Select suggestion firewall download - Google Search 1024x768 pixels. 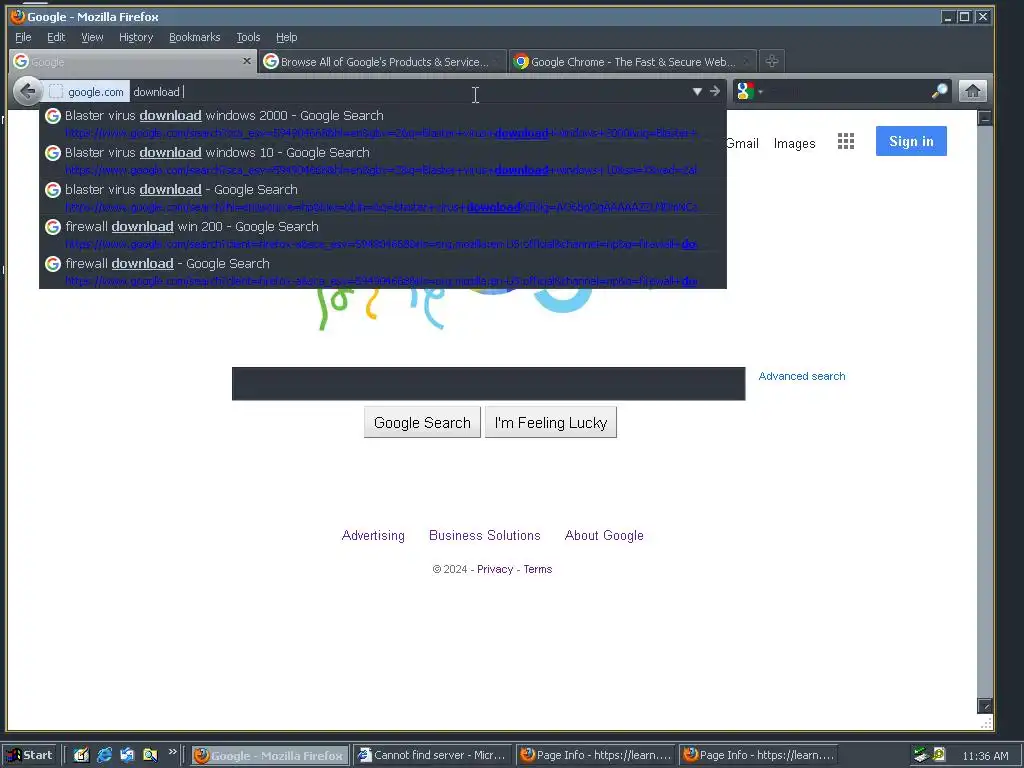point(383,271)
